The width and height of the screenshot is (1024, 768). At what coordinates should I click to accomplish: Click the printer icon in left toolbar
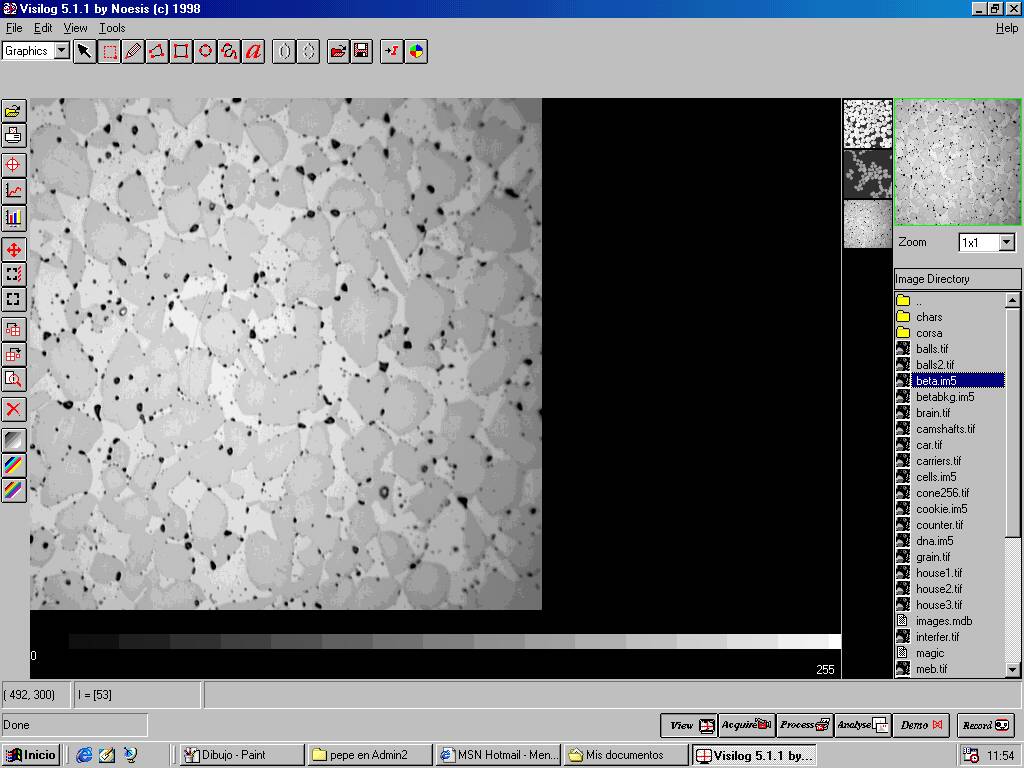click(x=13, y=135)
